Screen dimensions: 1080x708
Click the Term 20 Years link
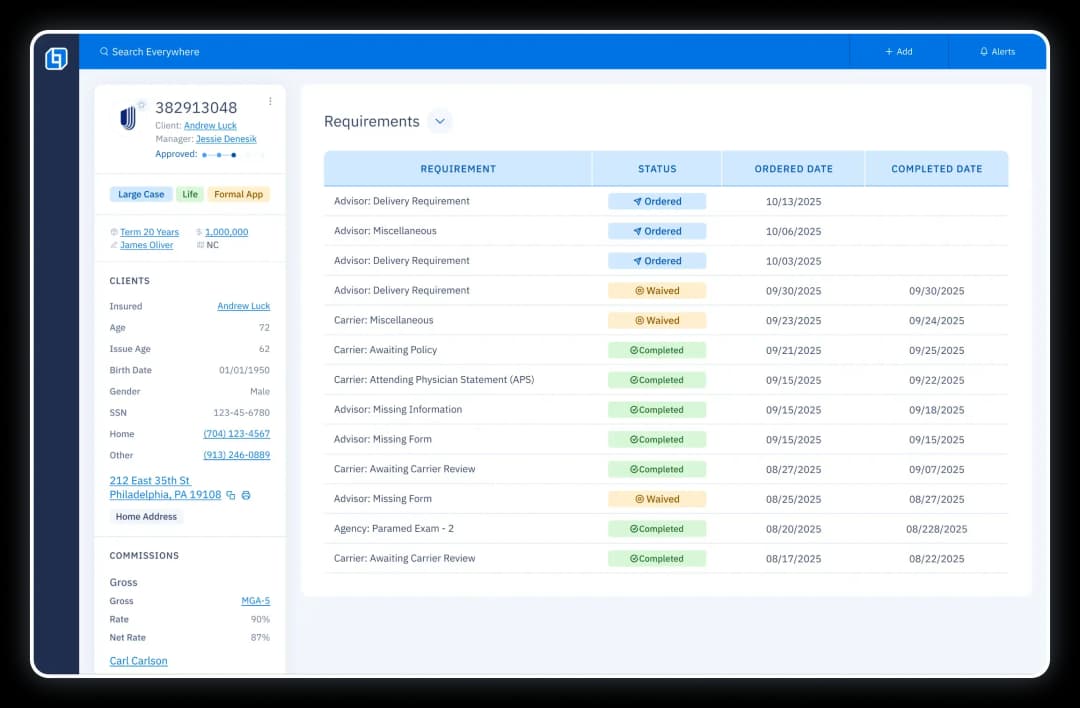coord(149,232)
